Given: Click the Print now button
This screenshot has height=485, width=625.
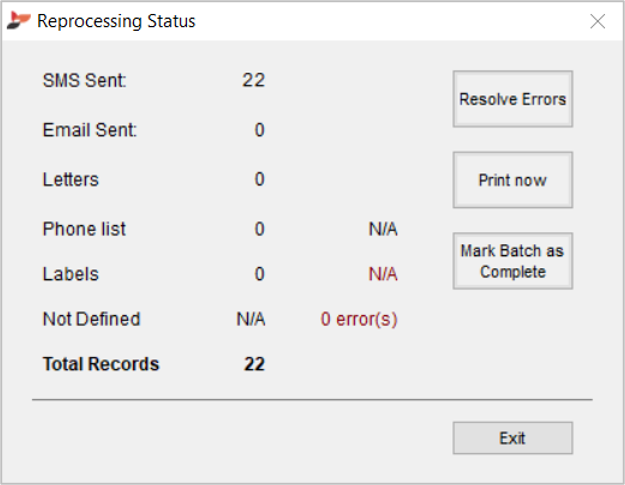Looking at the screenshot, I should (513, 180).
